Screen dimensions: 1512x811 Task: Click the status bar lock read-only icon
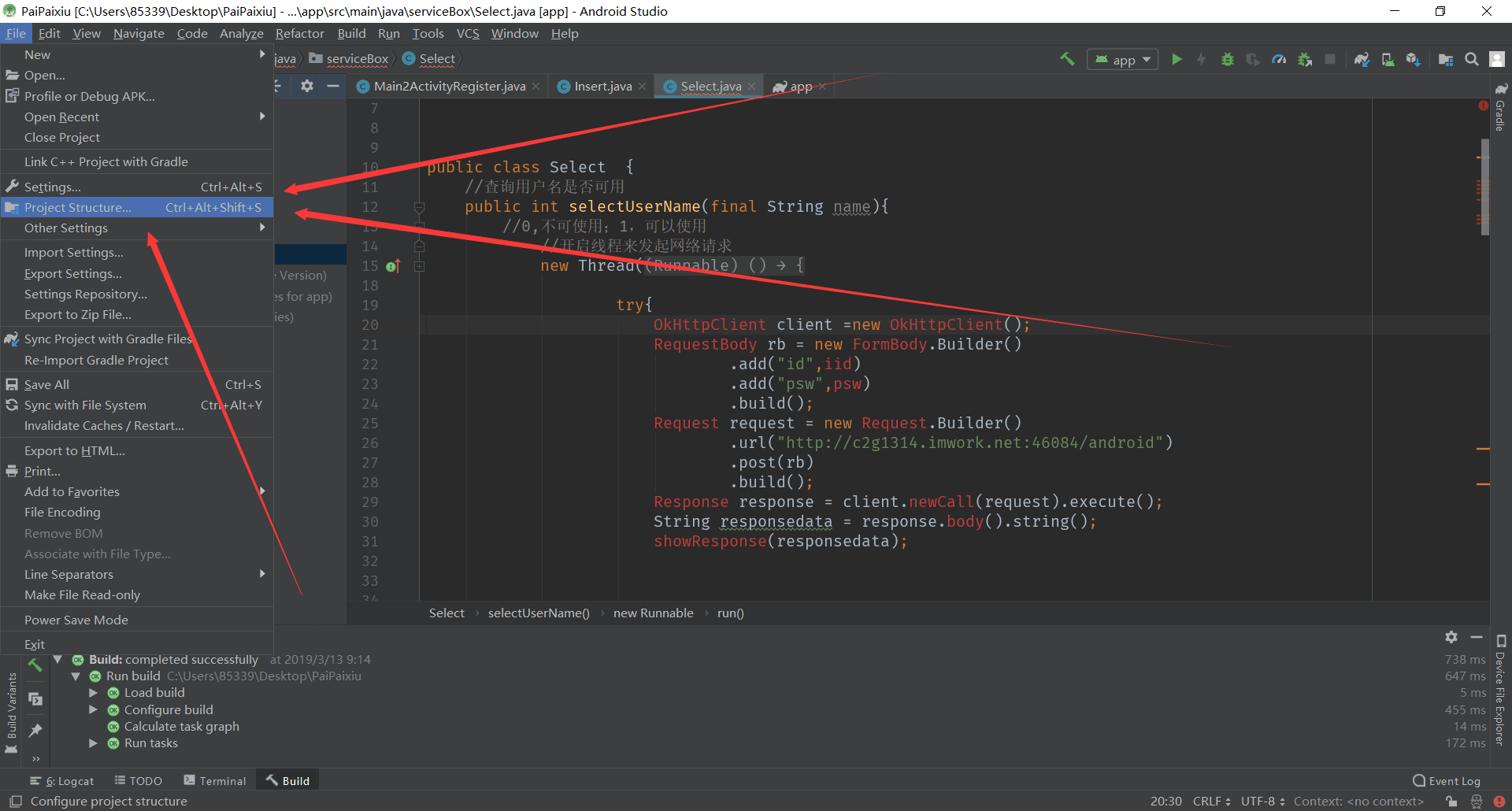(1451, 802)
